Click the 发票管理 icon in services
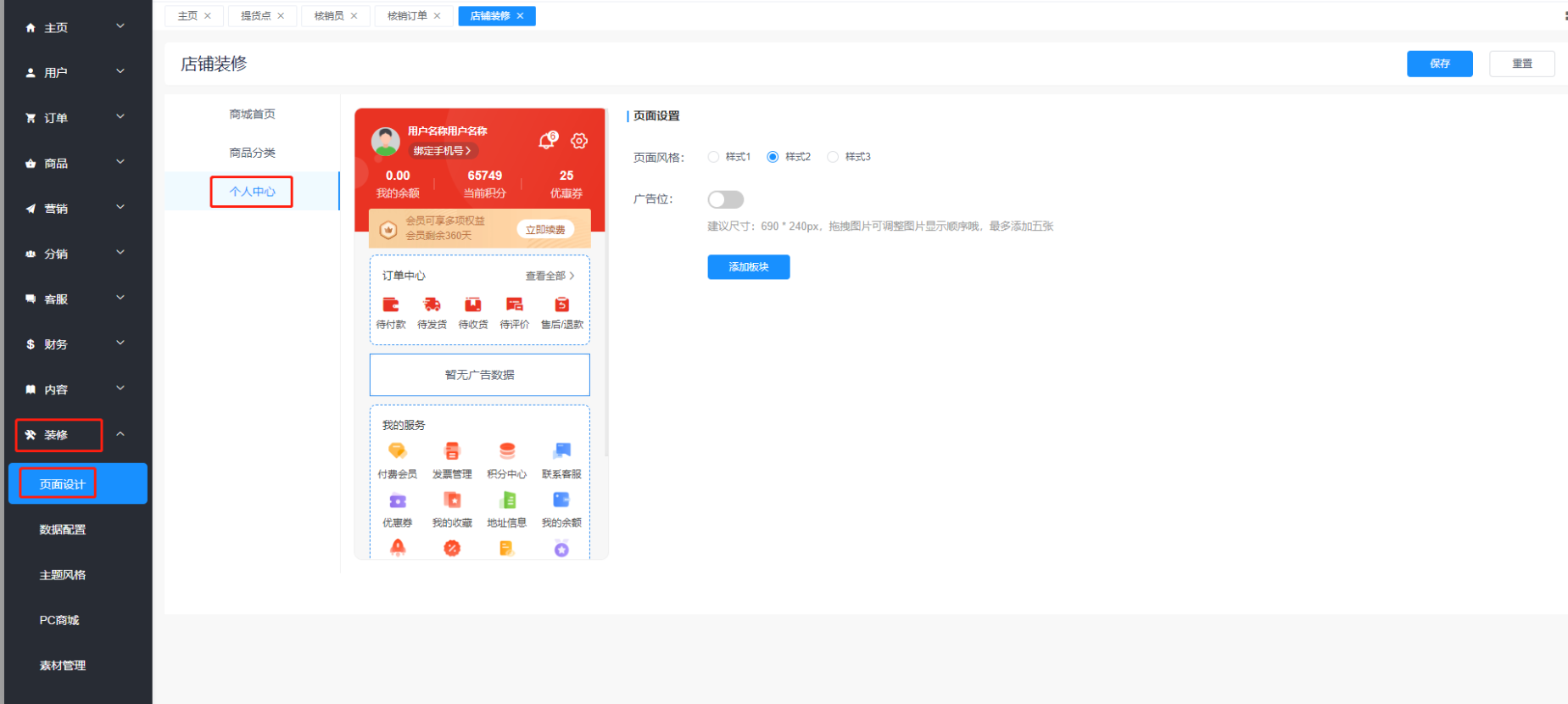The image size is (1568, 704). [x=452, y=450]
